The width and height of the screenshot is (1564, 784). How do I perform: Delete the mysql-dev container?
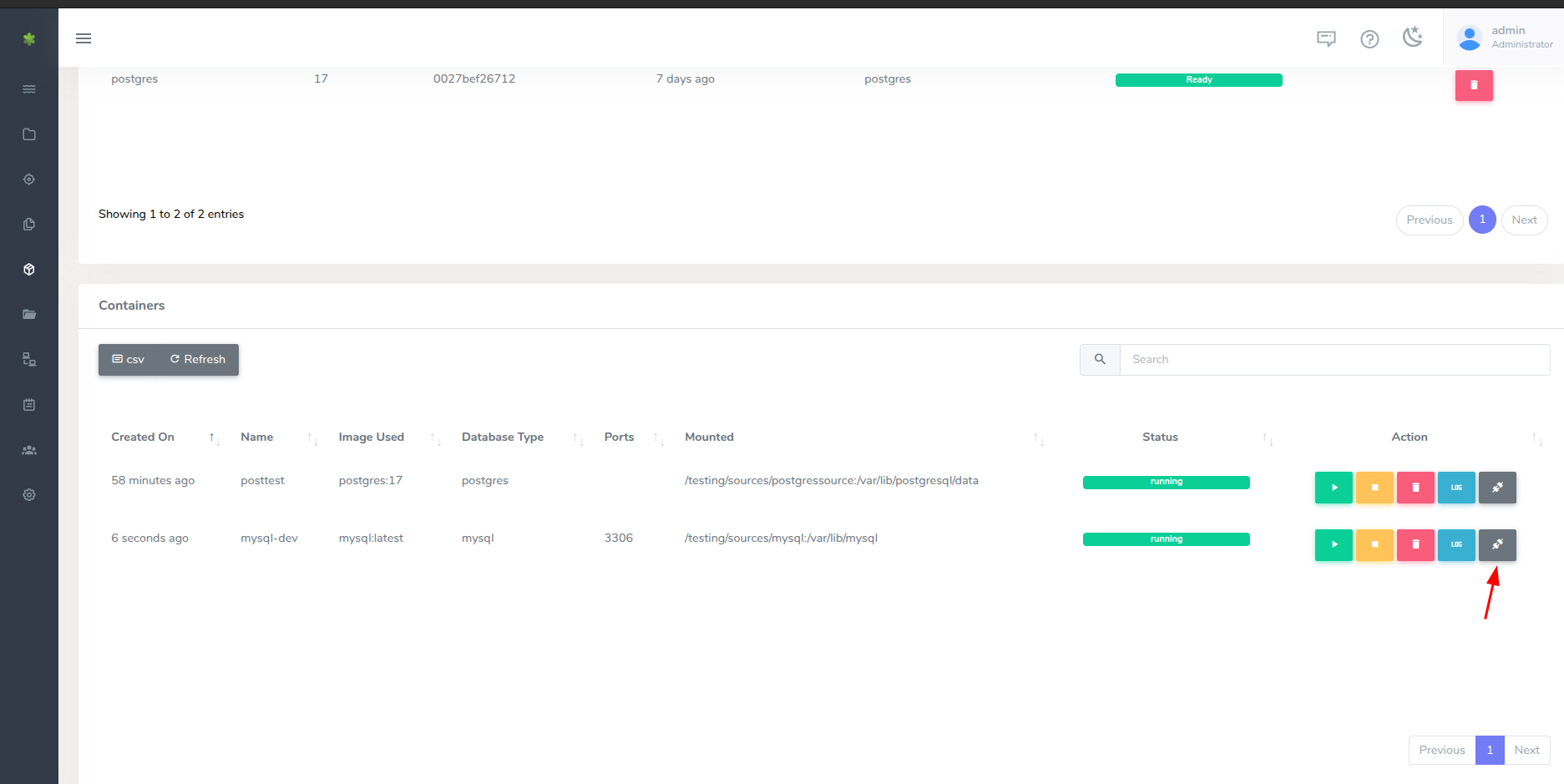pyautogui.click(x=1415, y=545)
